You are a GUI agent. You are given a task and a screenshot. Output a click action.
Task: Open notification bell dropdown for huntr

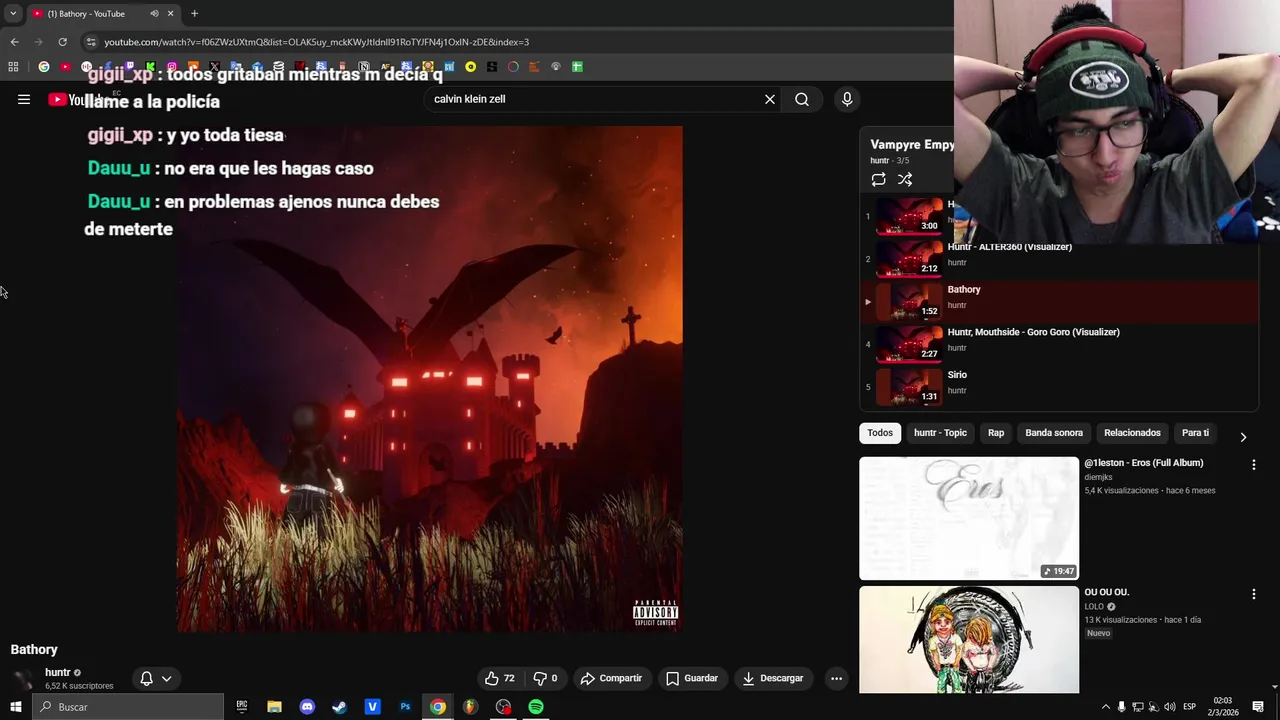click(x=155, y=678)
